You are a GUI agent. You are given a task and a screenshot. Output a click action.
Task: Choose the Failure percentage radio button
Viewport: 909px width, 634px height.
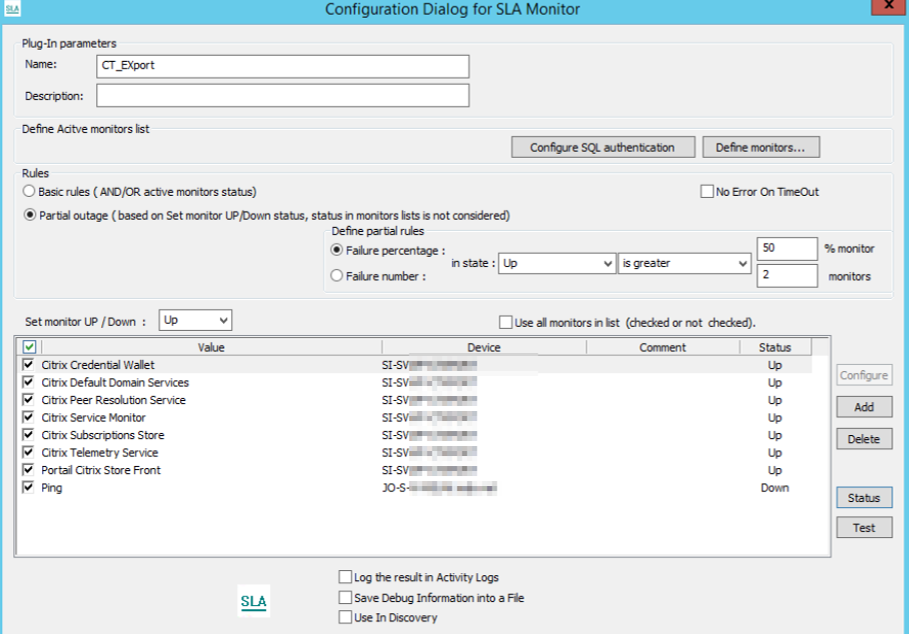(336, 250)
